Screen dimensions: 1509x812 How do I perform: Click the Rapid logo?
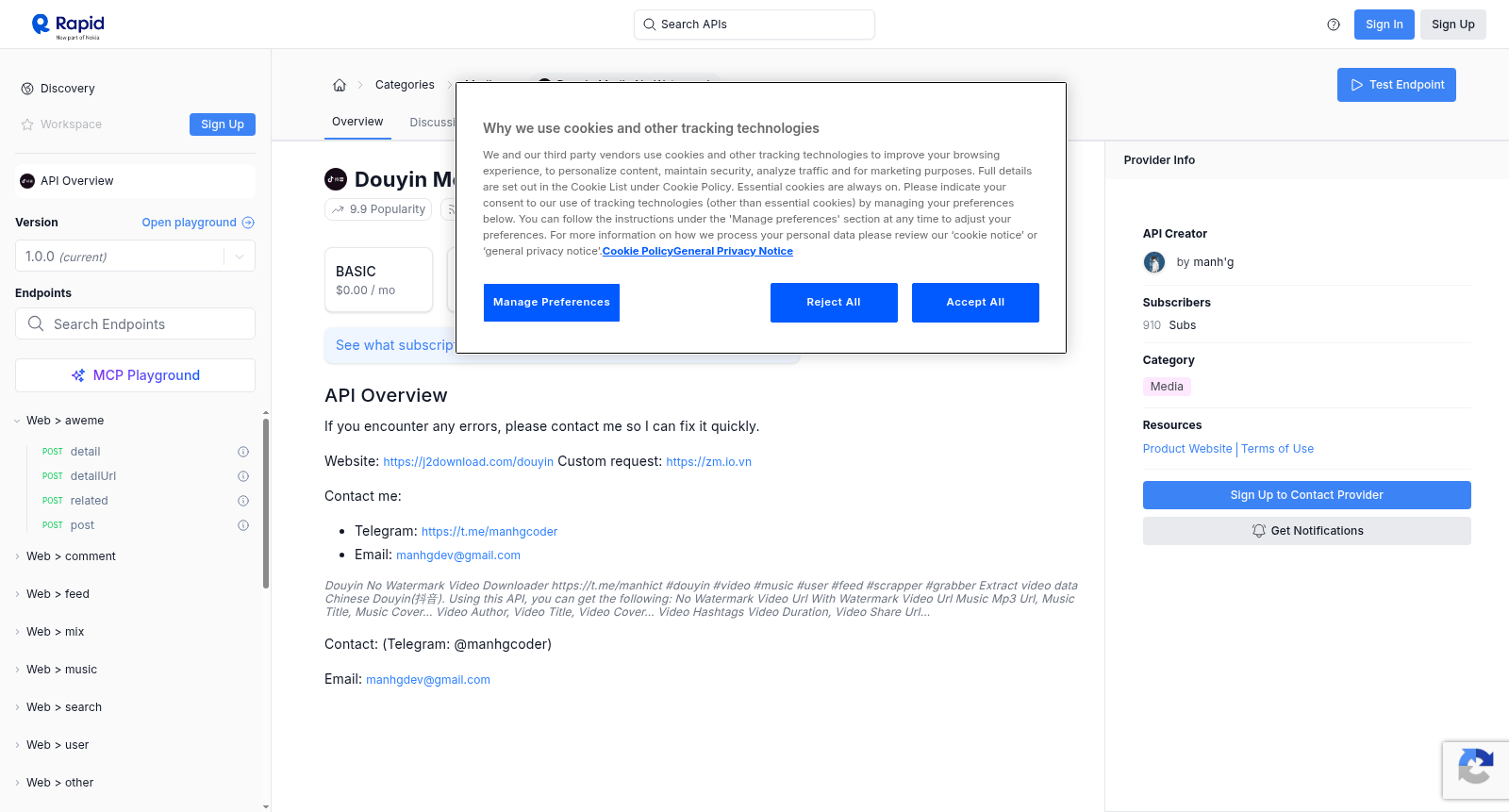pos(68,25)
